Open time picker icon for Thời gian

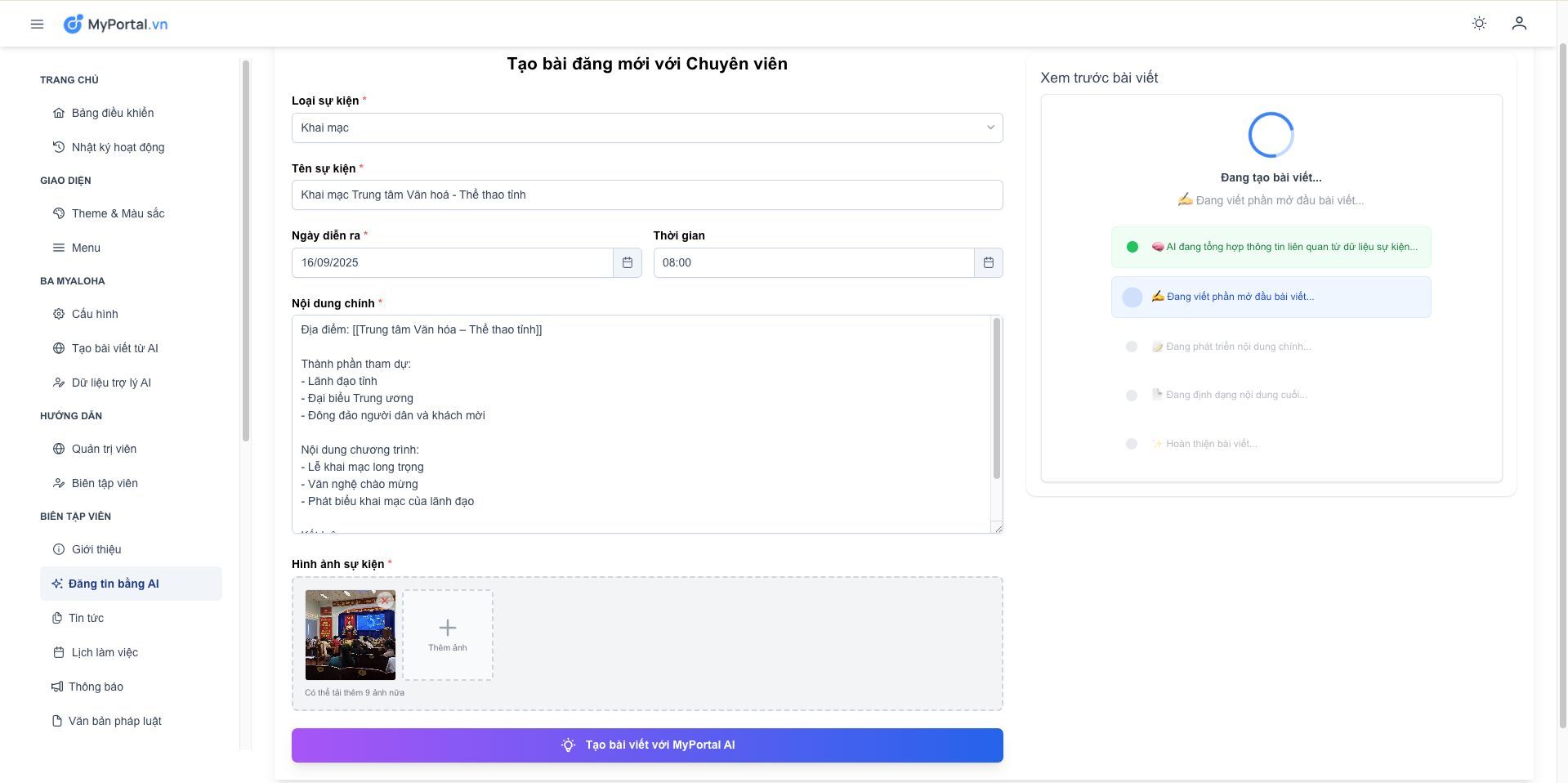[x=989, y=262]
